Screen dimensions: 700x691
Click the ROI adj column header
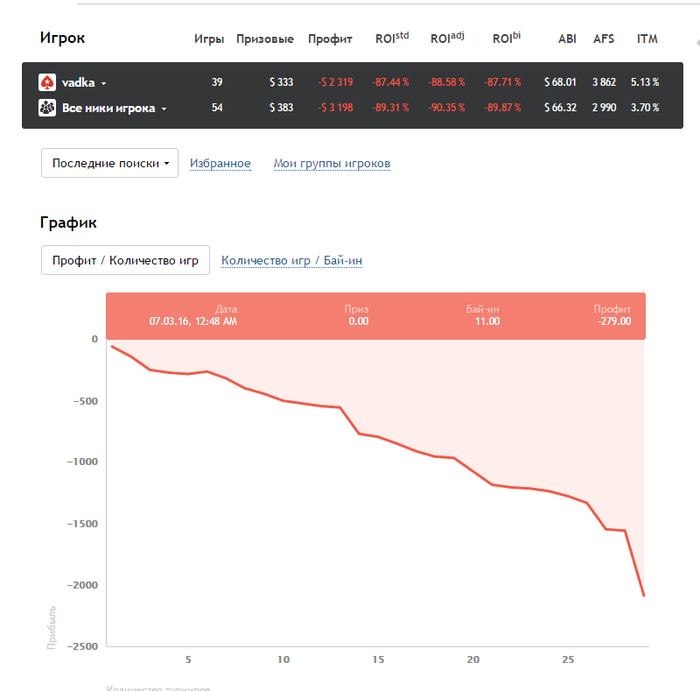coord(447,39)
